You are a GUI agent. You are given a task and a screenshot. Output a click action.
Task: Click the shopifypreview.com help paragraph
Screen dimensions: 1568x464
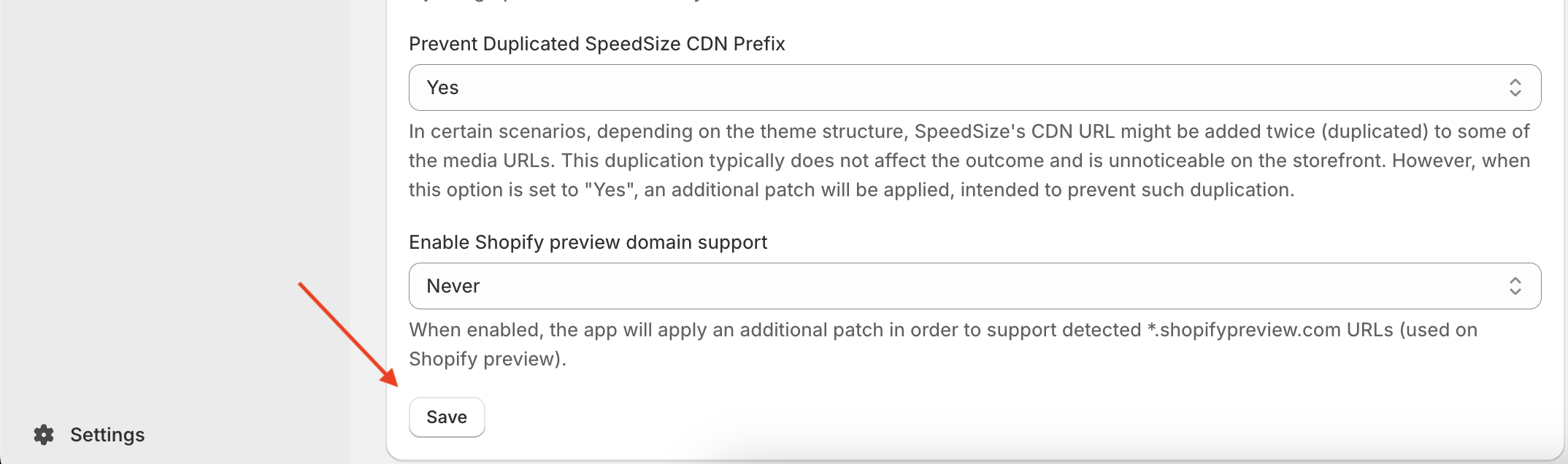pyautogui.click(x=943, y=344)
